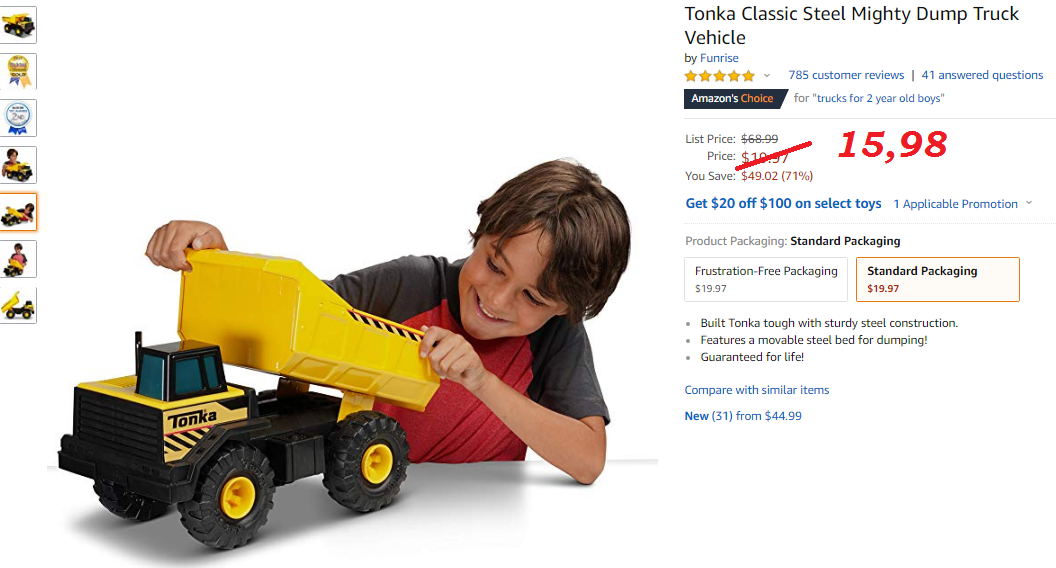Open Get $20 off $100 promotion
This screenshot has width=1056, height=568.
pyautogui.click(x=783, y=203)
